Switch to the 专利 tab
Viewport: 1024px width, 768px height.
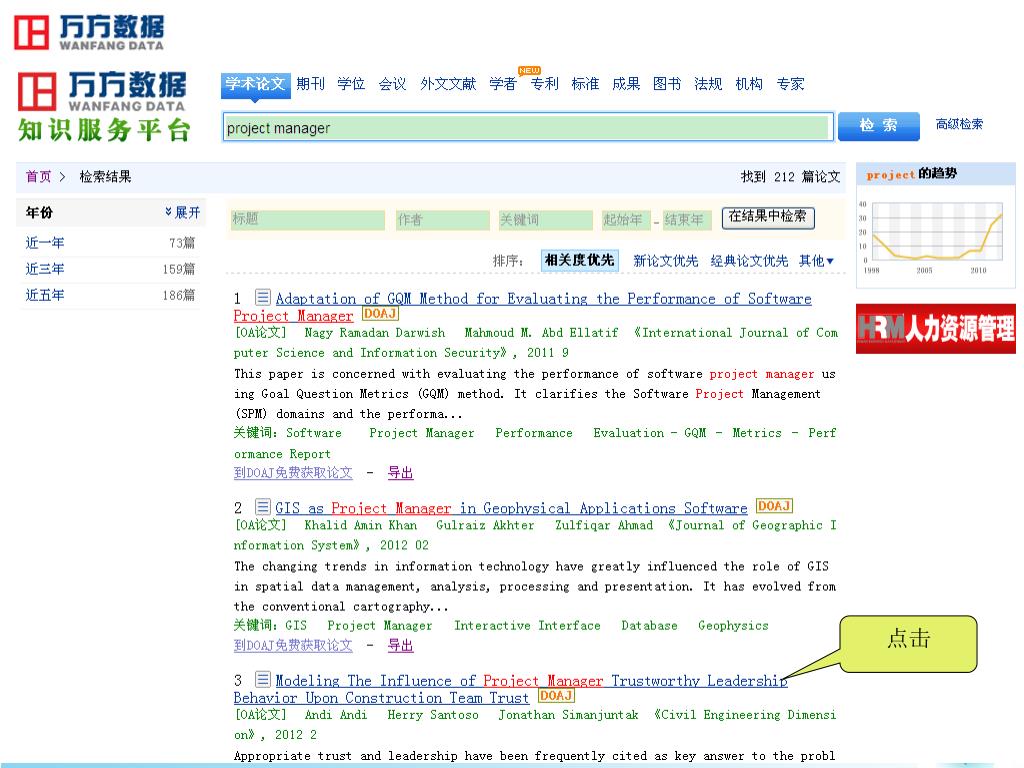[x=544, y=84]
